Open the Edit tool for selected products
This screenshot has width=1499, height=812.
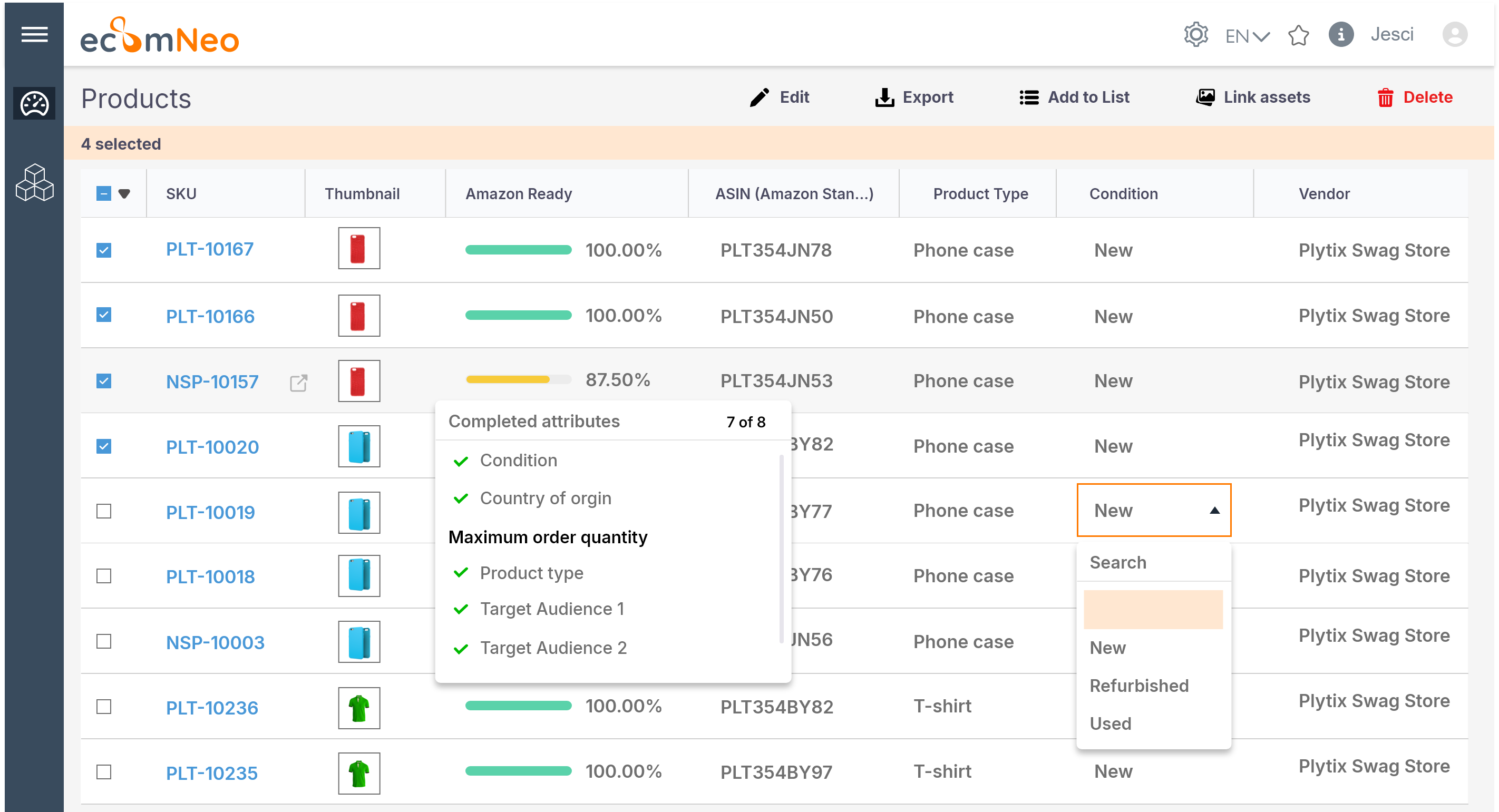pos(780,97)
